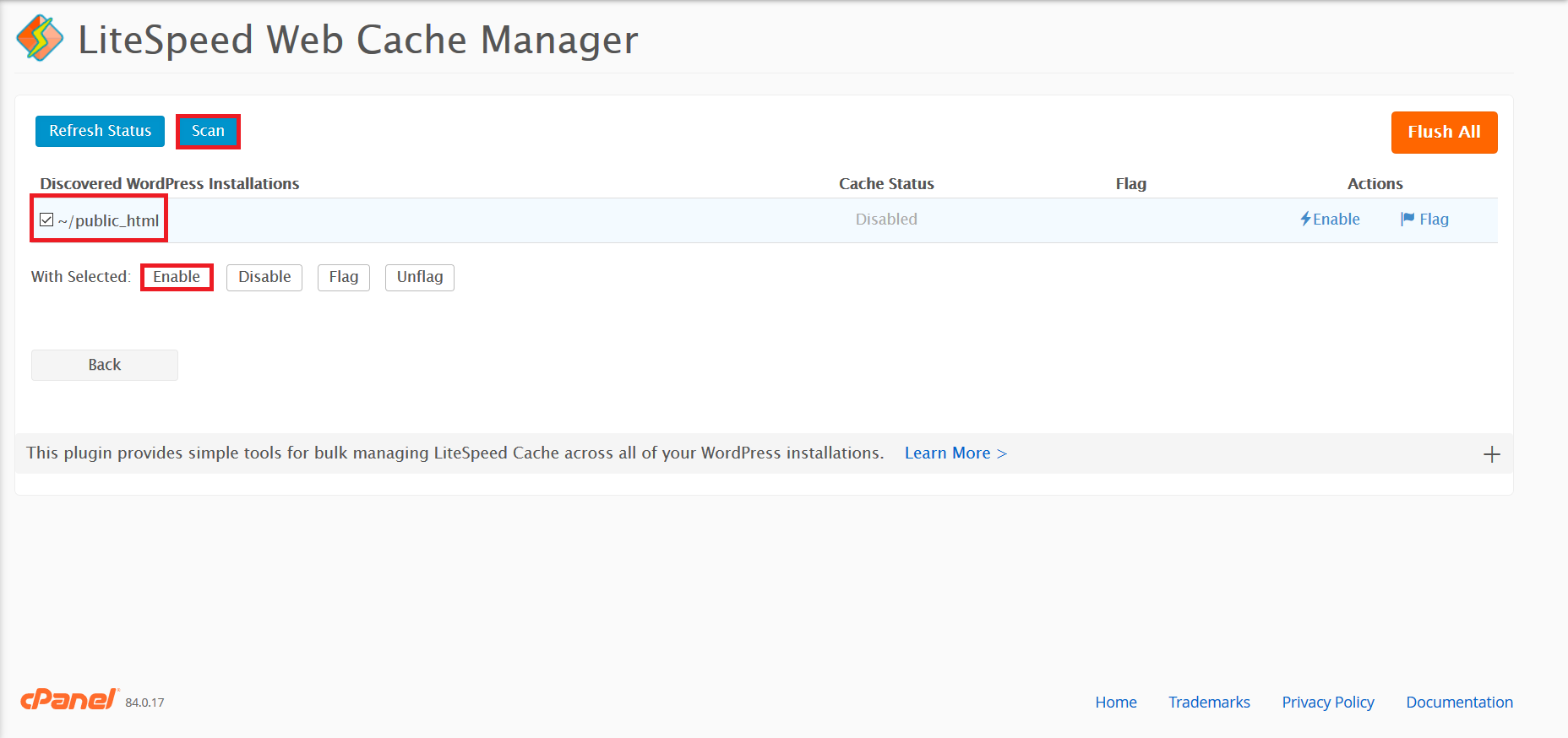This screenshot has width=1568, height=738.
Task: Open the Privacy Policy footer link
Action: 1328,703
